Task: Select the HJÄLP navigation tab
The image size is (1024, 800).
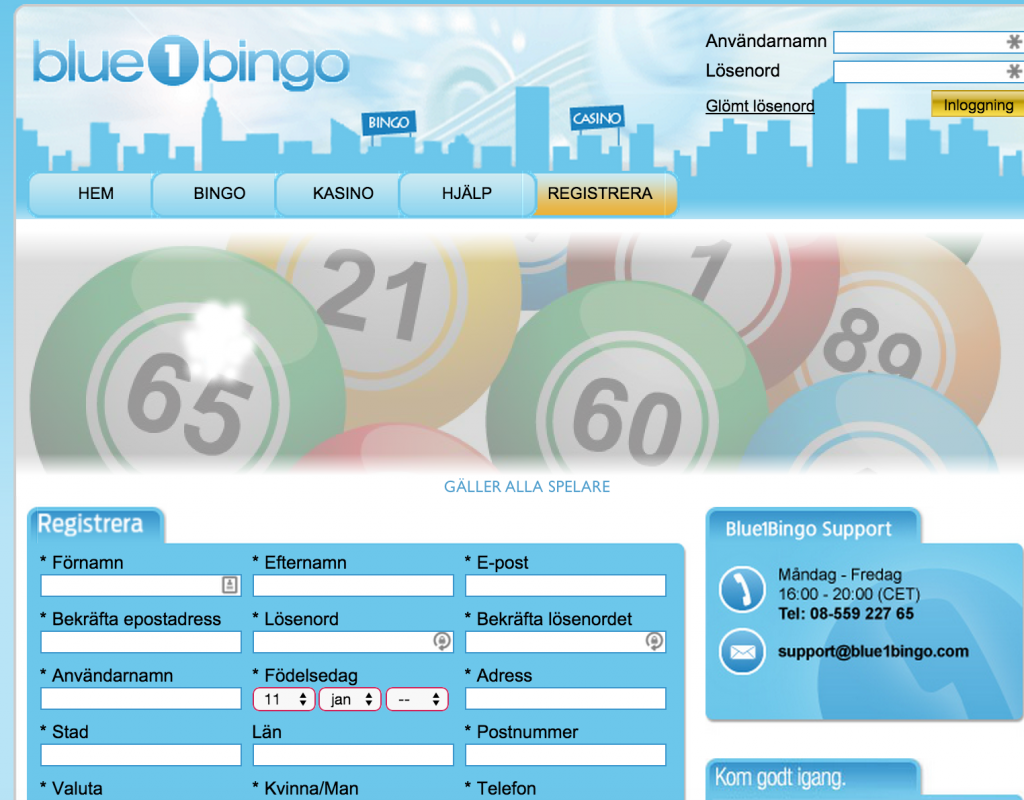Action: coord(467,194)
